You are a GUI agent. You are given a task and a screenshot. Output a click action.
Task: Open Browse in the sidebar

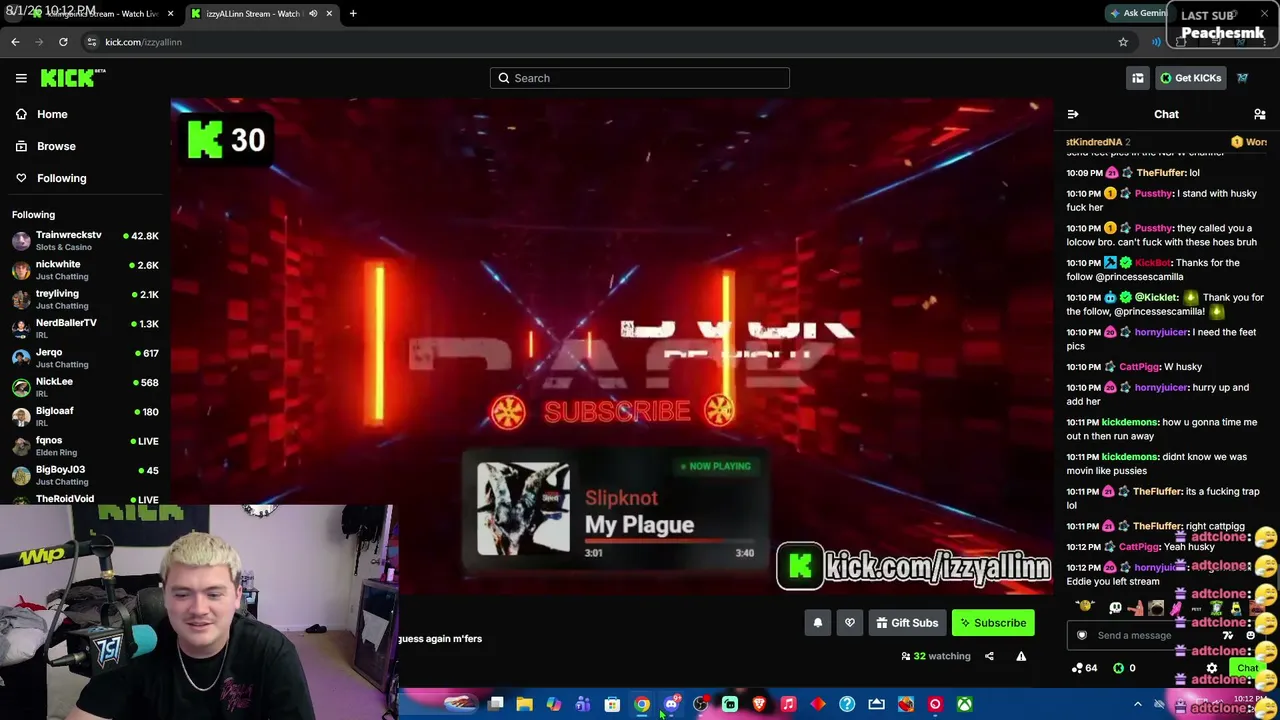click(56, 146)
